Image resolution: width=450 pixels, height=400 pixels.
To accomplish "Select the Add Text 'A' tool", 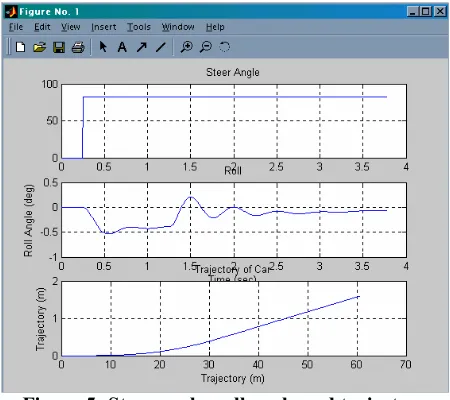I will click(122, 47).
